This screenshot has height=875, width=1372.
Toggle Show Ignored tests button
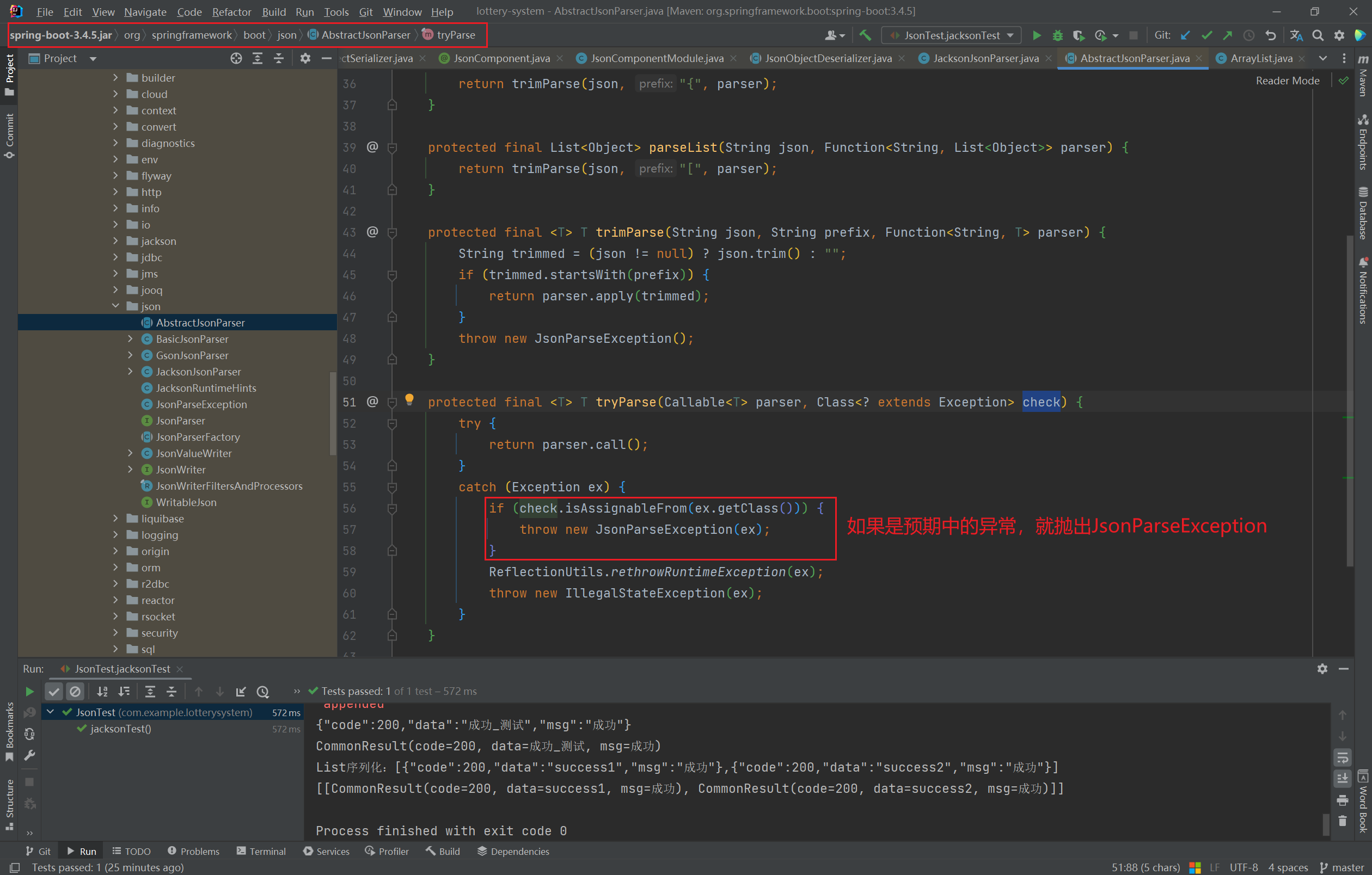coord(75,691)
